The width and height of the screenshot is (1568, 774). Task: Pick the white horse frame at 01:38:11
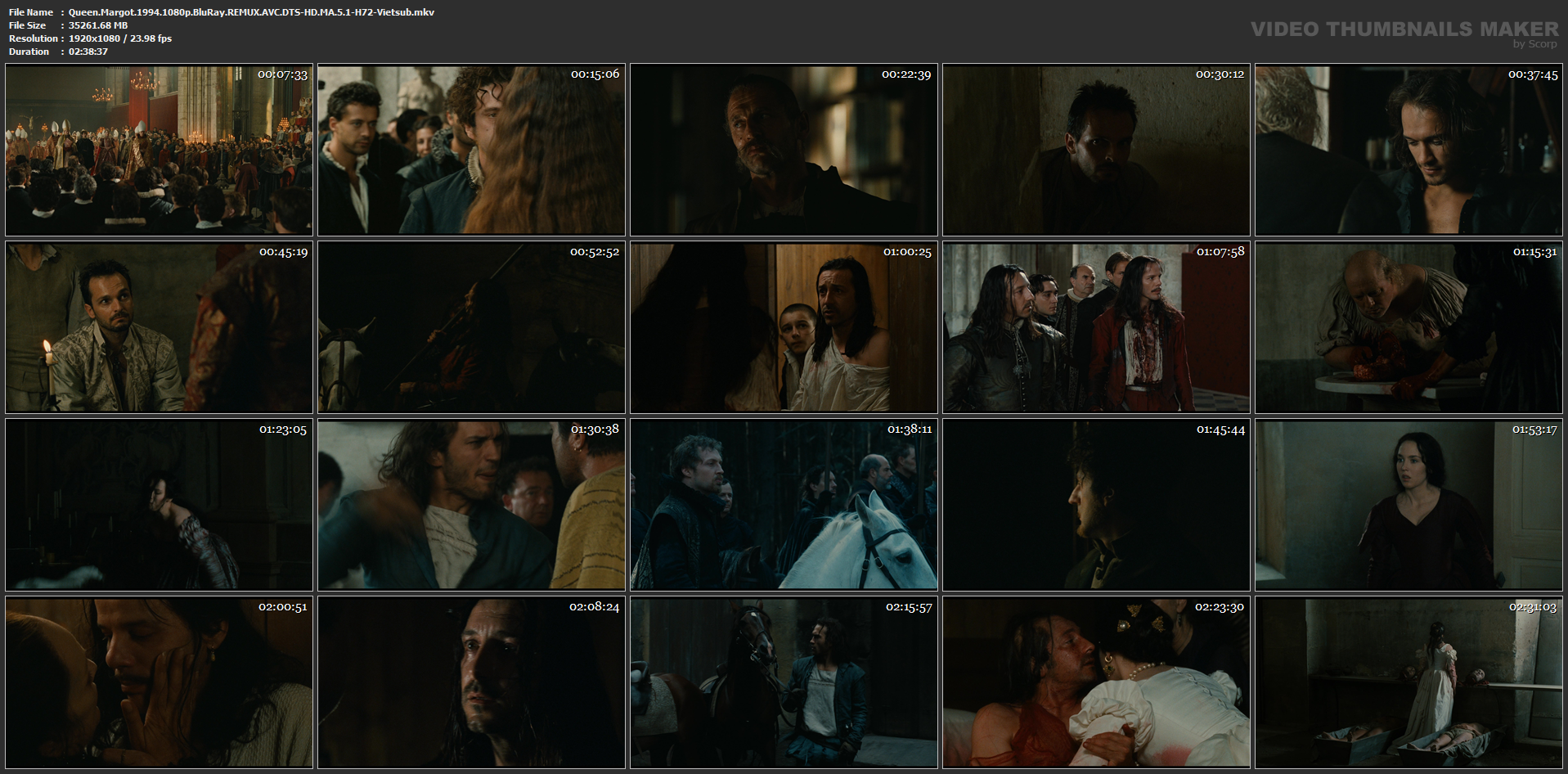784,505
